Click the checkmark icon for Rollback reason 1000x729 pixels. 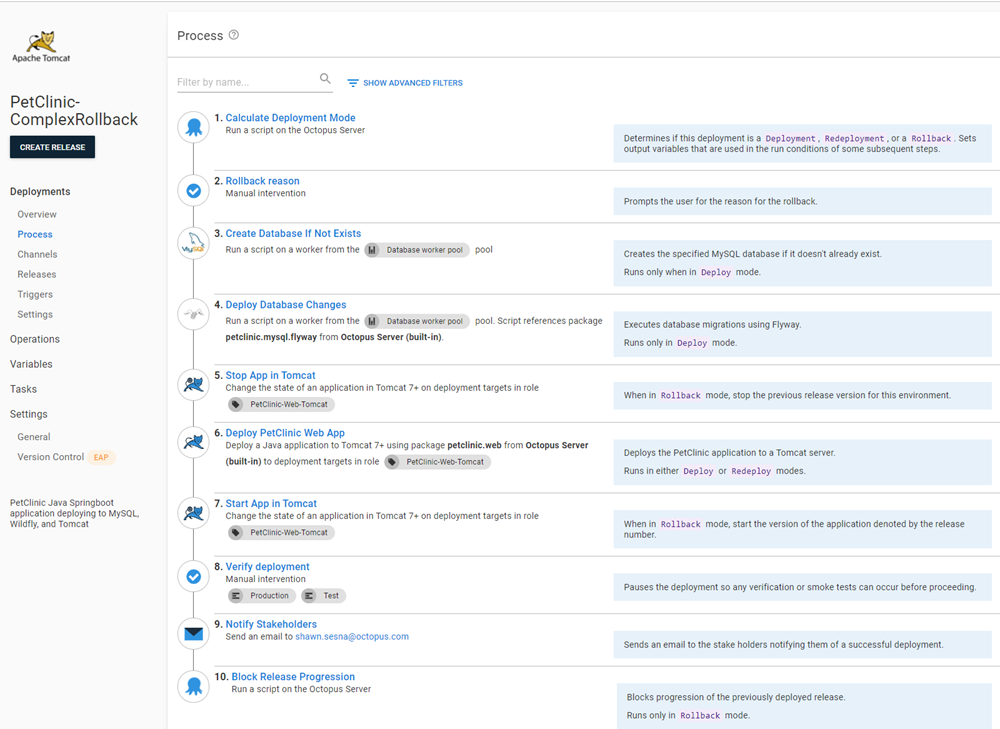194,190
